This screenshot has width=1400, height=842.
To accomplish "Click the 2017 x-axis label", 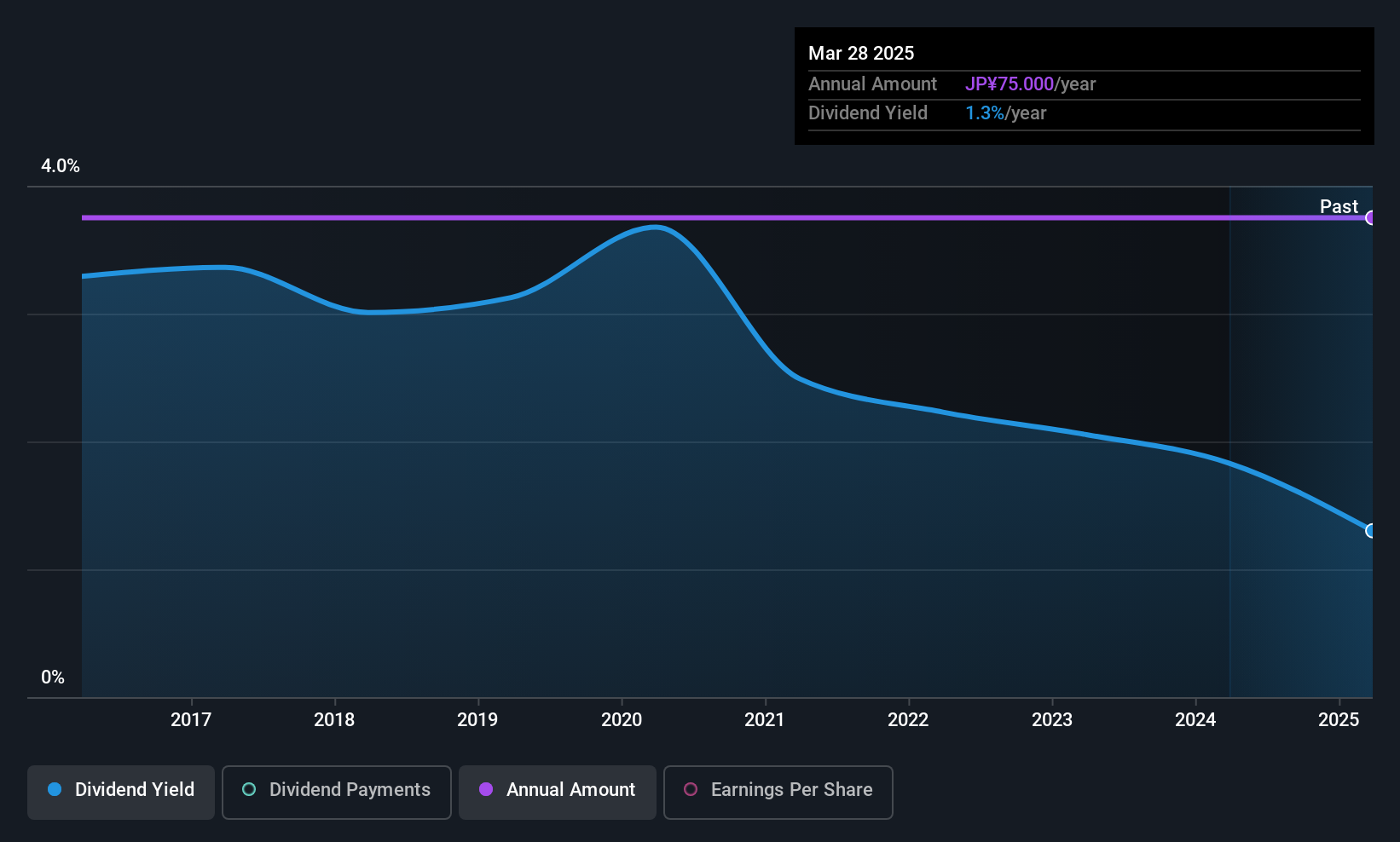I will pos(191,719).
